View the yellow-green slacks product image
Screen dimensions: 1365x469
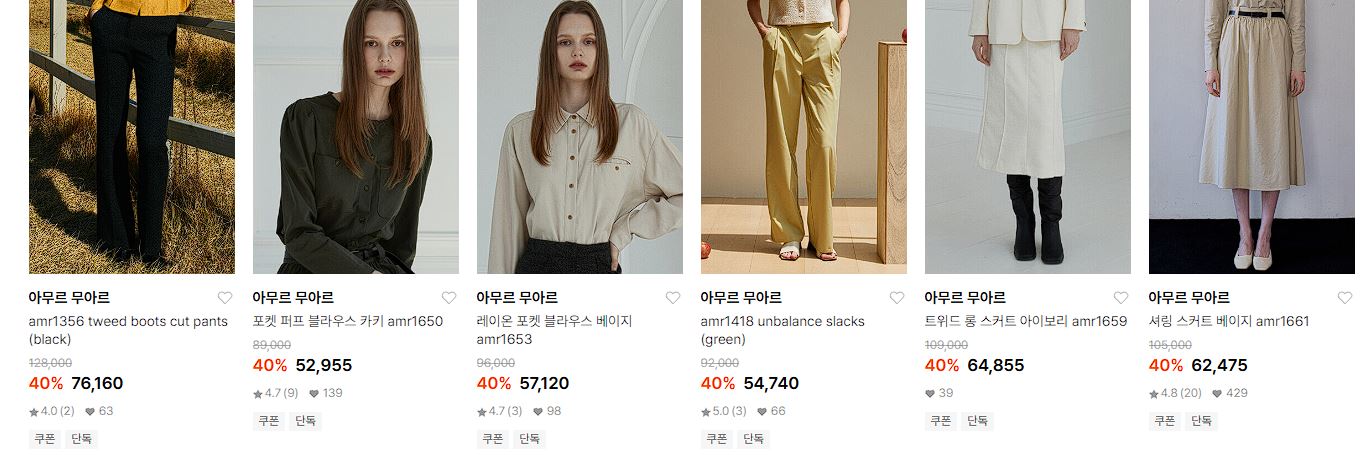tap(804, 137)
